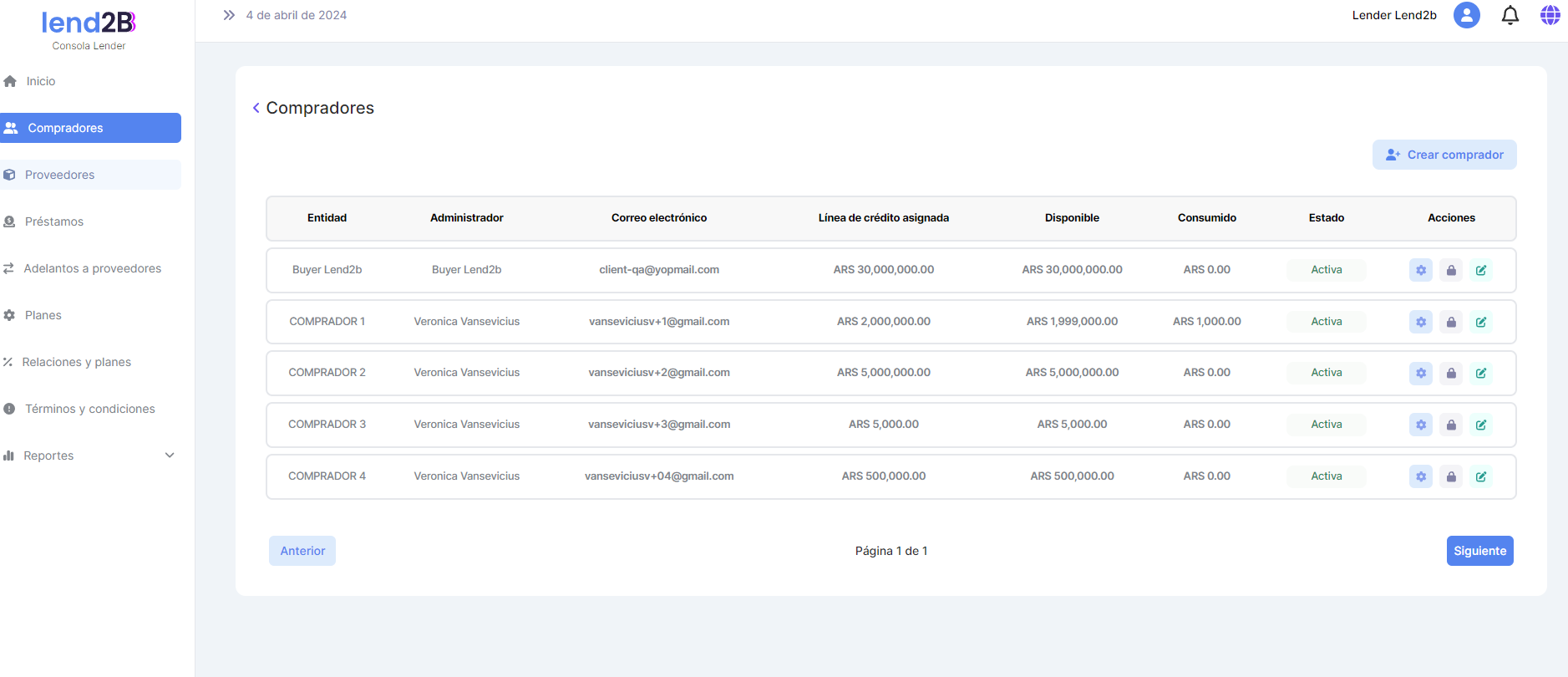Image resolution: width=1568 pixels, height=677 pixels.
Task: Select Adelantos a proveedores menu item
Action: coord(92,268)
